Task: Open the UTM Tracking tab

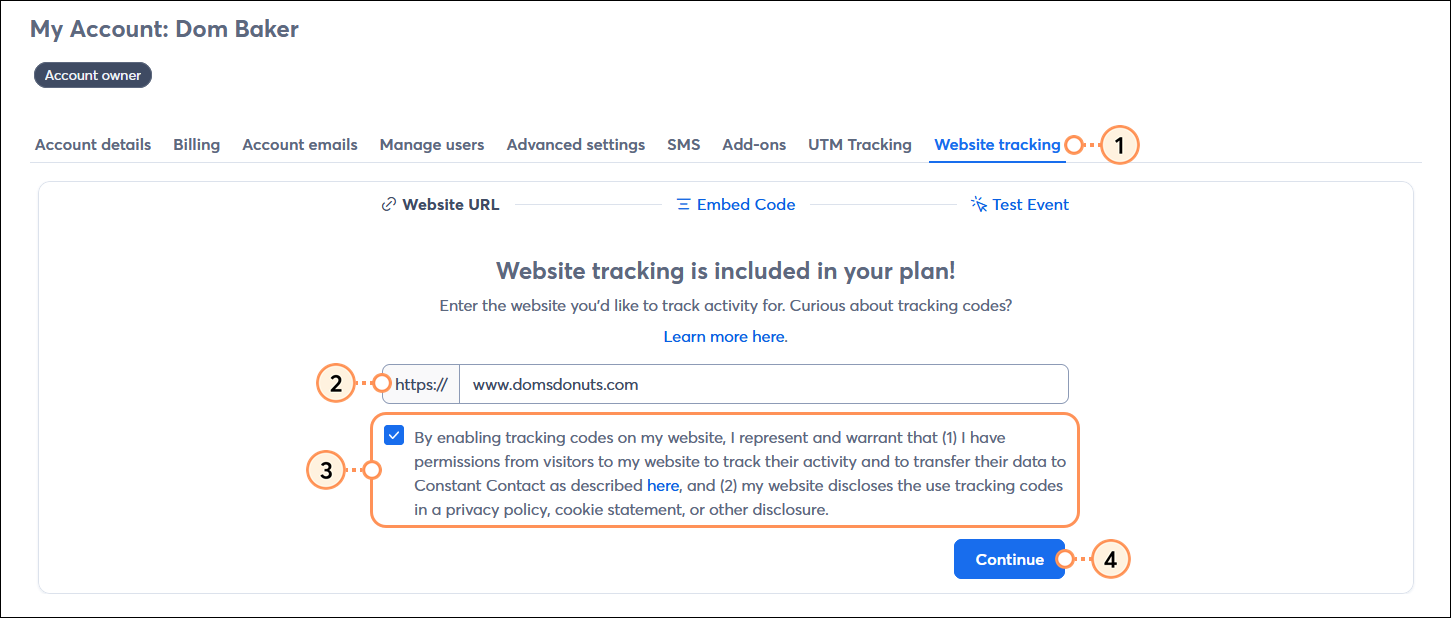Action: (859, 144)
